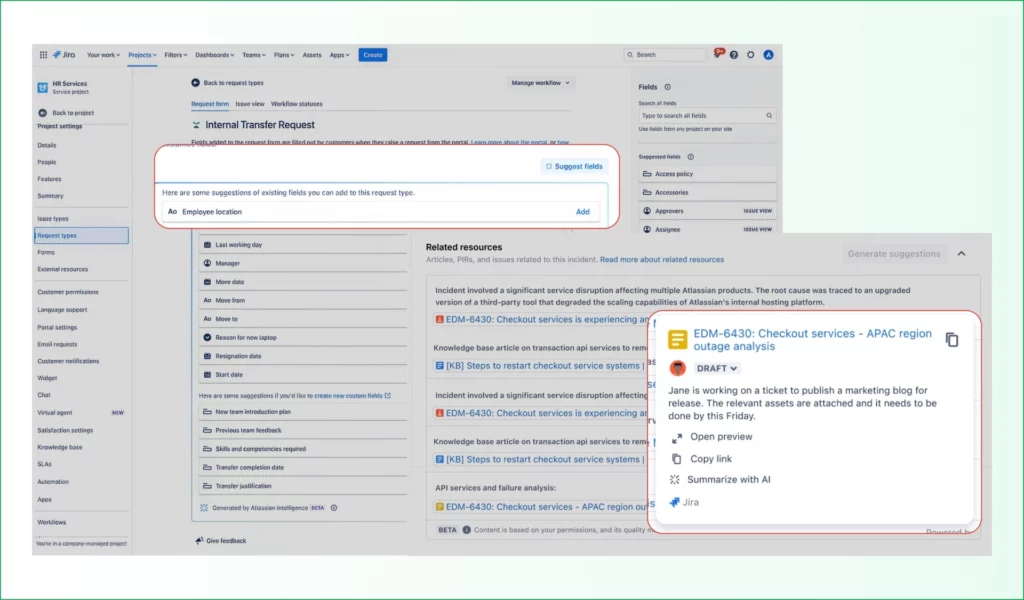Image resolution: width=1024 pixels, height=600 pixels.
Task: Open Automation in sidebar
Action: click(x=53, y=482)
